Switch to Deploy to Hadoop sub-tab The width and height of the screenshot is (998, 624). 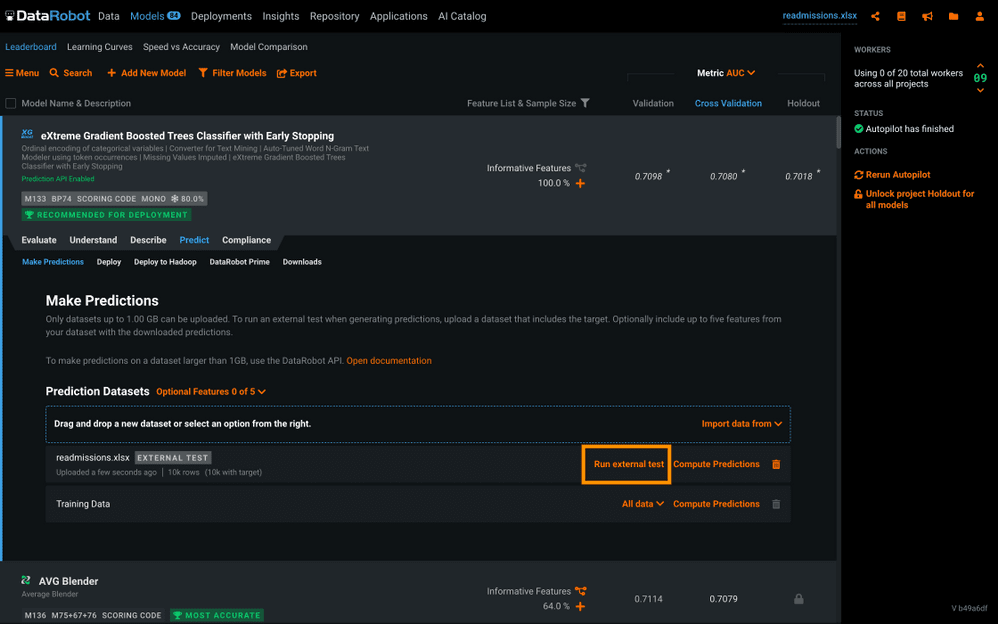(x=165, y=262)
